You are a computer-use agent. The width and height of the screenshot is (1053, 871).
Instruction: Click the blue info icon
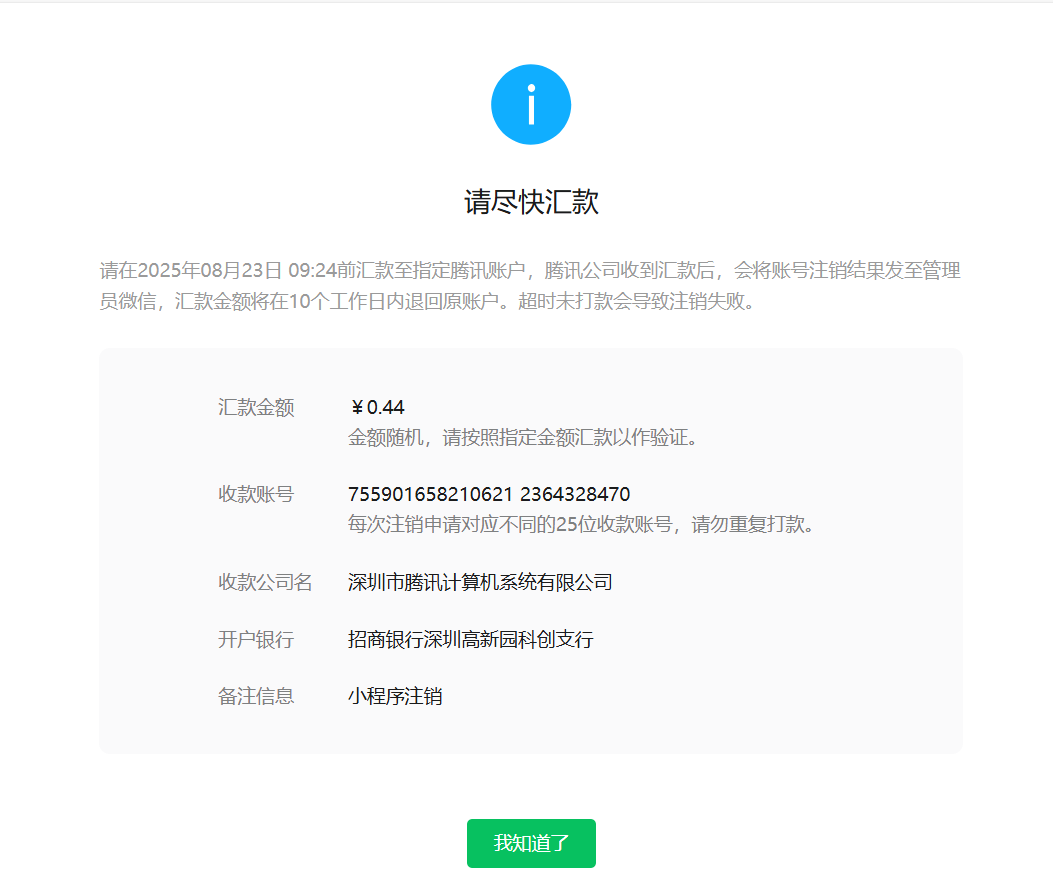[531, 105]
